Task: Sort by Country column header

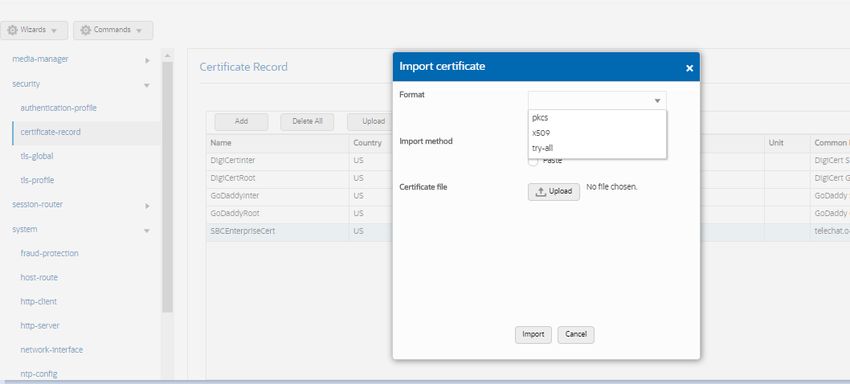Action: coord(370,143)
